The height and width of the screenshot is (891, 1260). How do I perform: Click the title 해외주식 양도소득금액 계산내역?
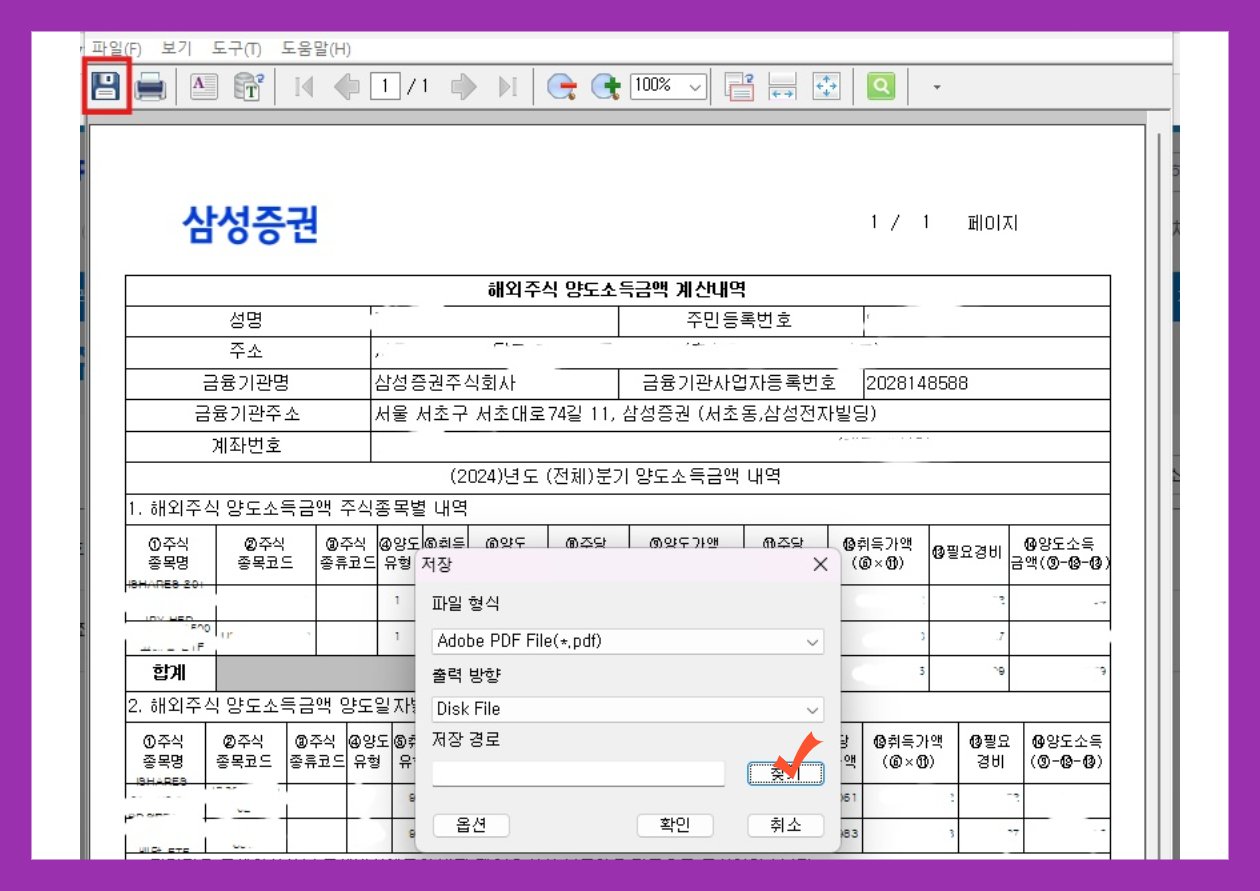coord(617,290)
